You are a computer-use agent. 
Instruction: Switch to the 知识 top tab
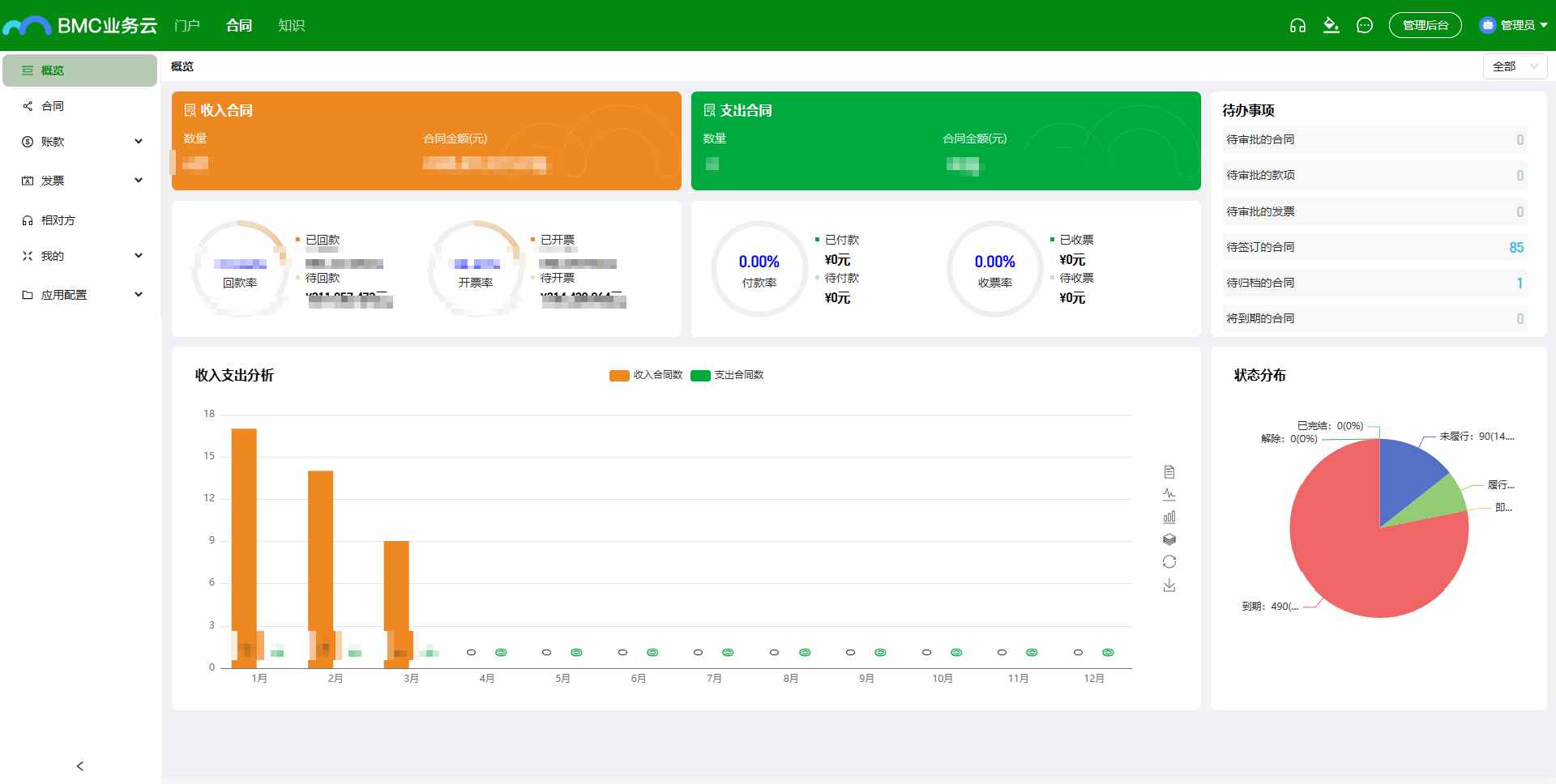pyautogui.click(x=291, y=25)
